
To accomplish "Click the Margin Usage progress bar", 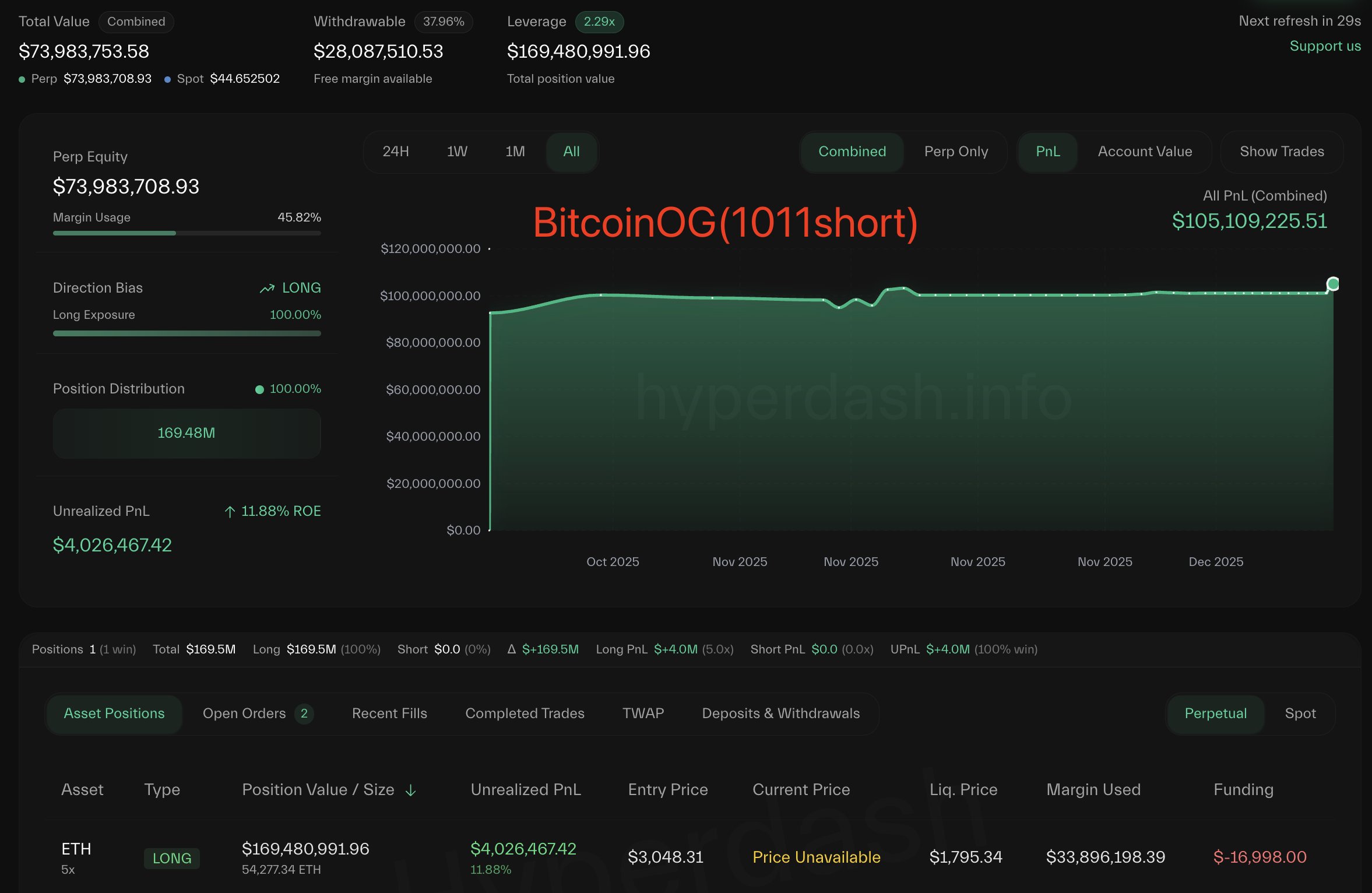I will pos(187,233).
